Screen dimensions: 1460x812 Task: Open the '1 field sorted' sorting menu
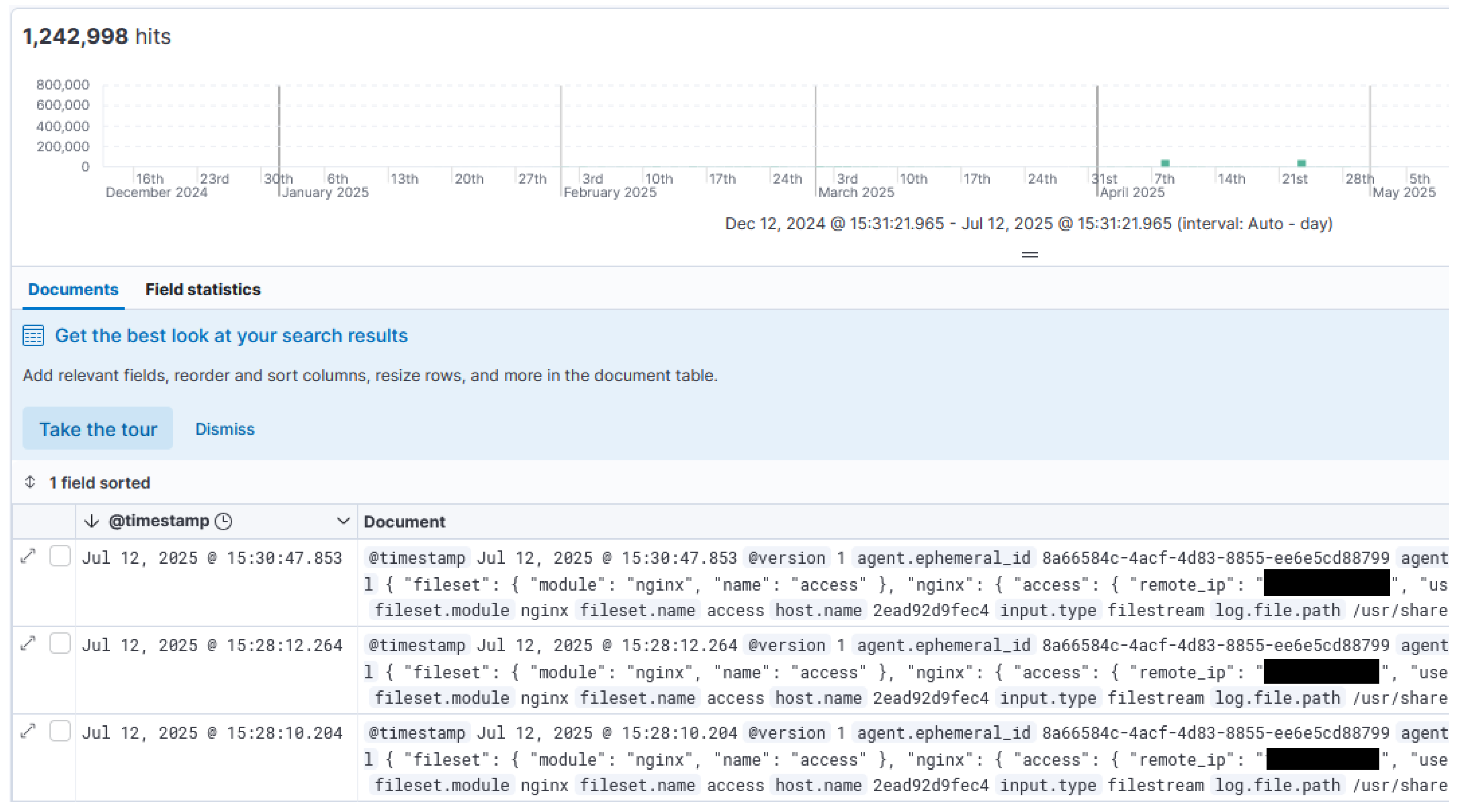pyautogui.click(x=100, y=483)
